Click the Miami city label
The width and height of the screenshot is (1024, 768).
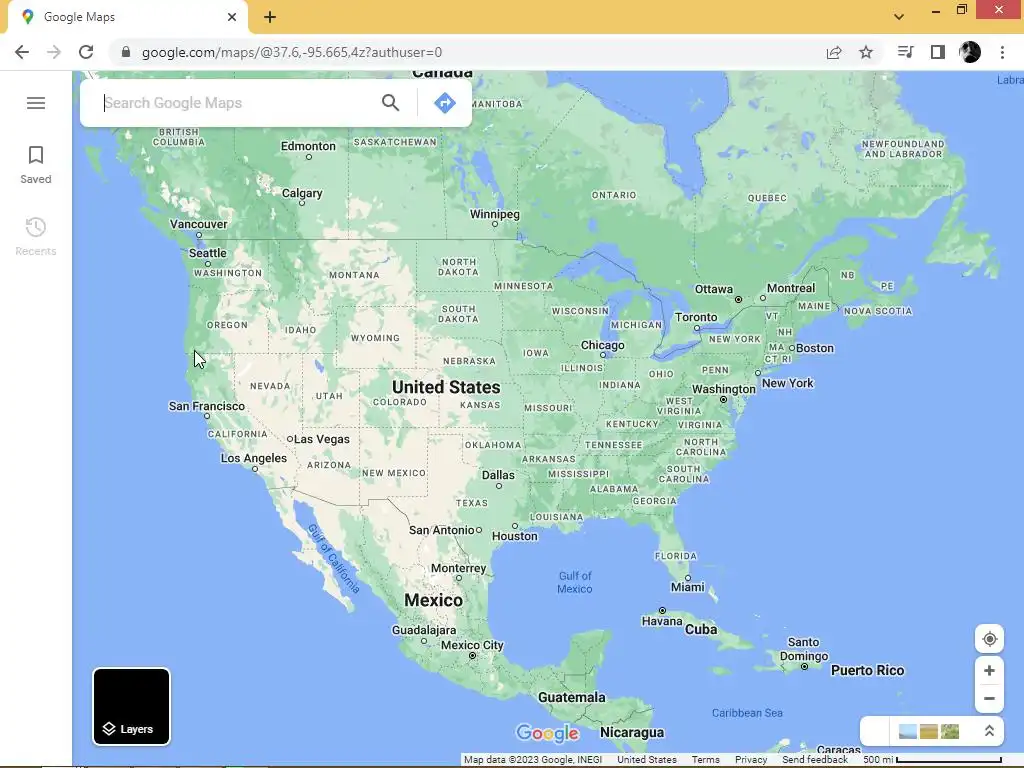pos(688,587)
